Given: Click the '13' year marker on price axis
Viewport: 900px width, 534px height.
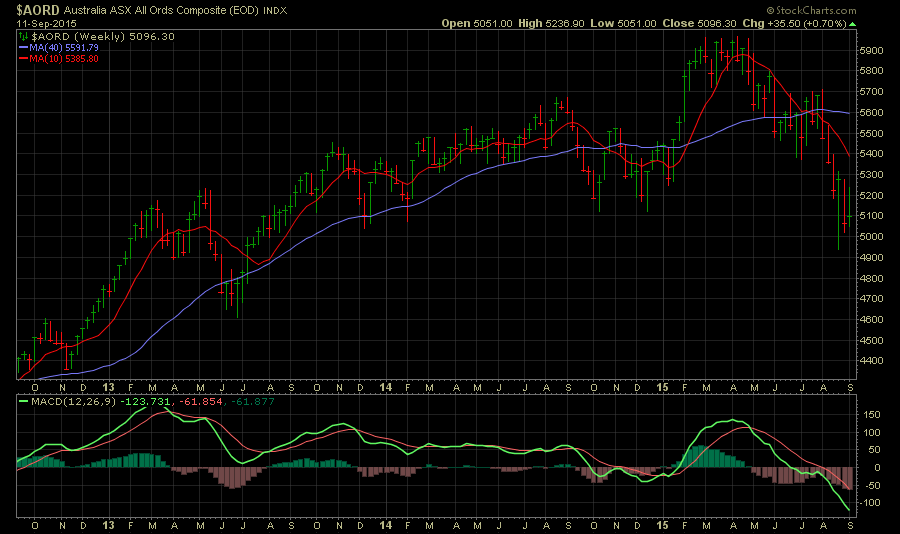Looking at the screenshot, I should pos(107,386).
